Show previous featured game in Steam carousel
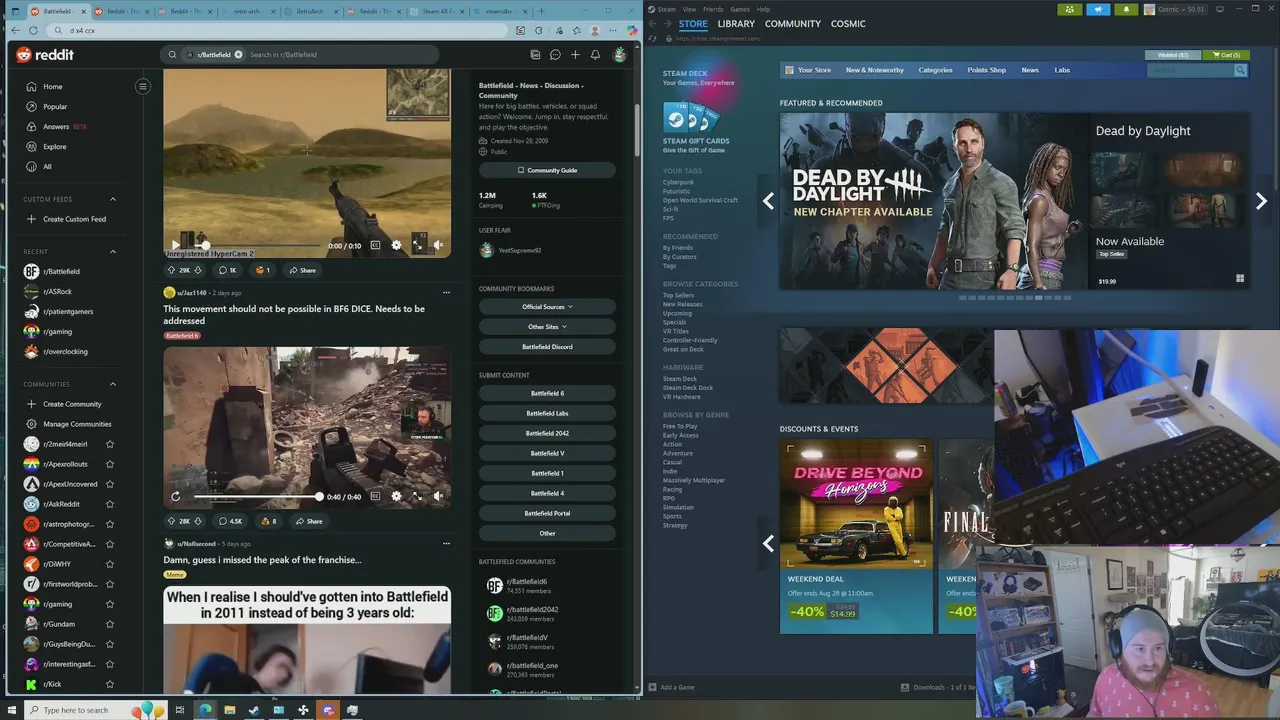This screenshot has width=1280, height=720. pyautogui.click(x=768, y=201)
